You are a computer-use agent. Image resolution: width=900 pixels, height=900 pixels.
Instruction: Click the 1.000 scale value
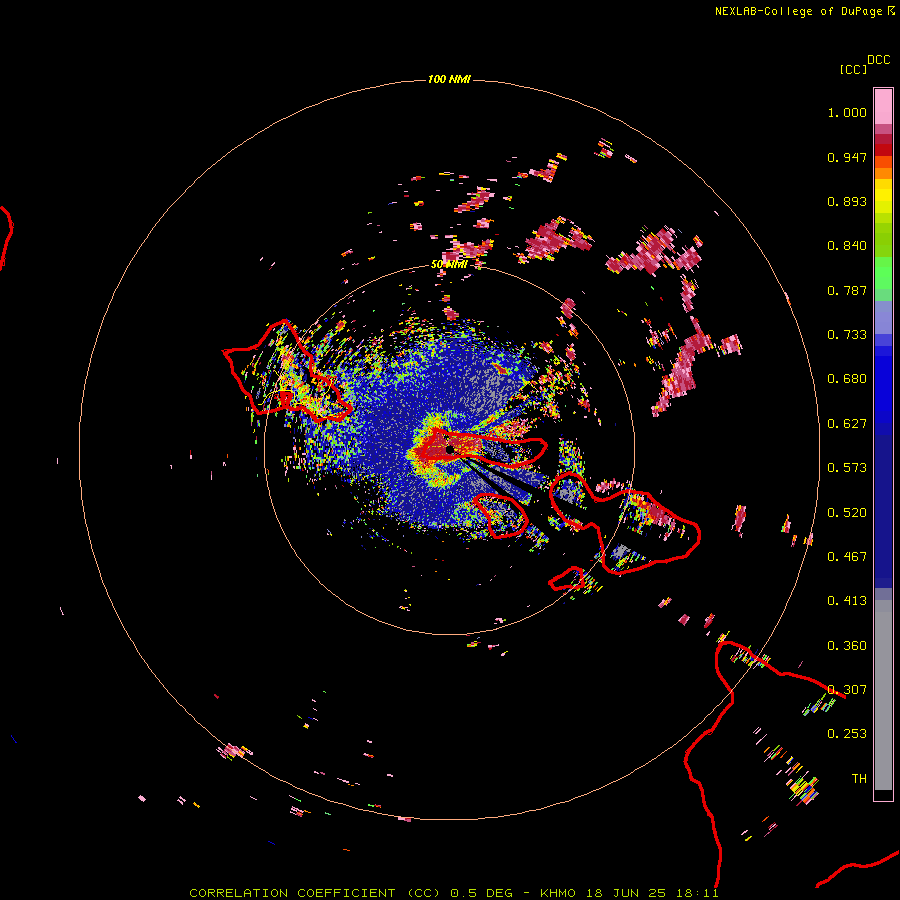click(847, 112)
